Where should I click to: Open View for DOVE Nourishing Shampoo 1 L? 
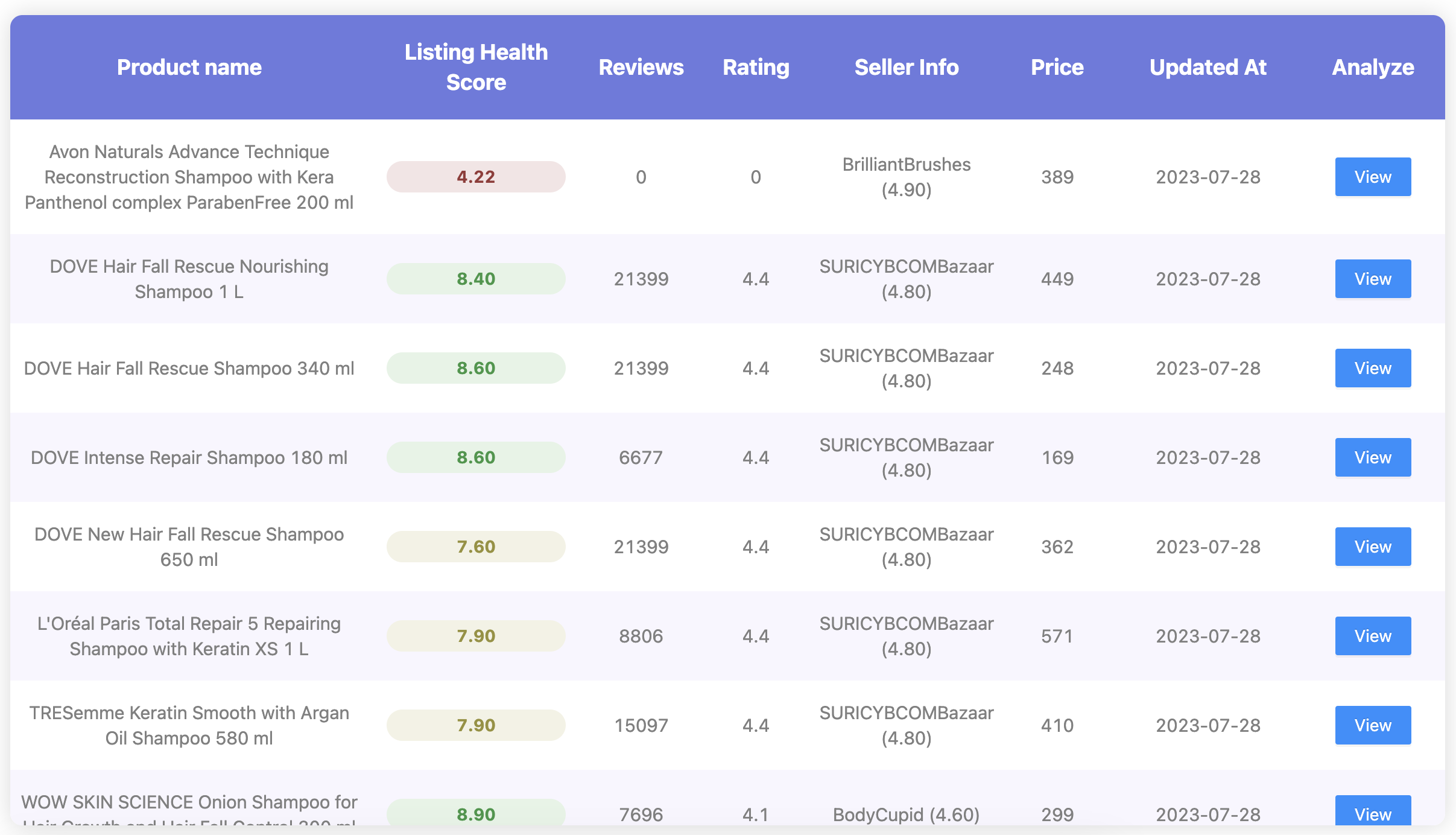(x=1372, y=279)
